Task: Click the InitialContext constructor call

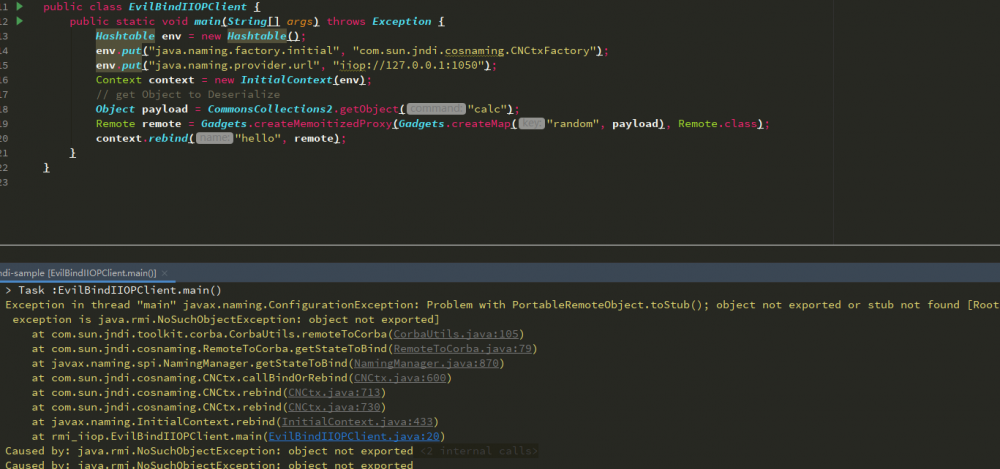Action: coord(286,80)
